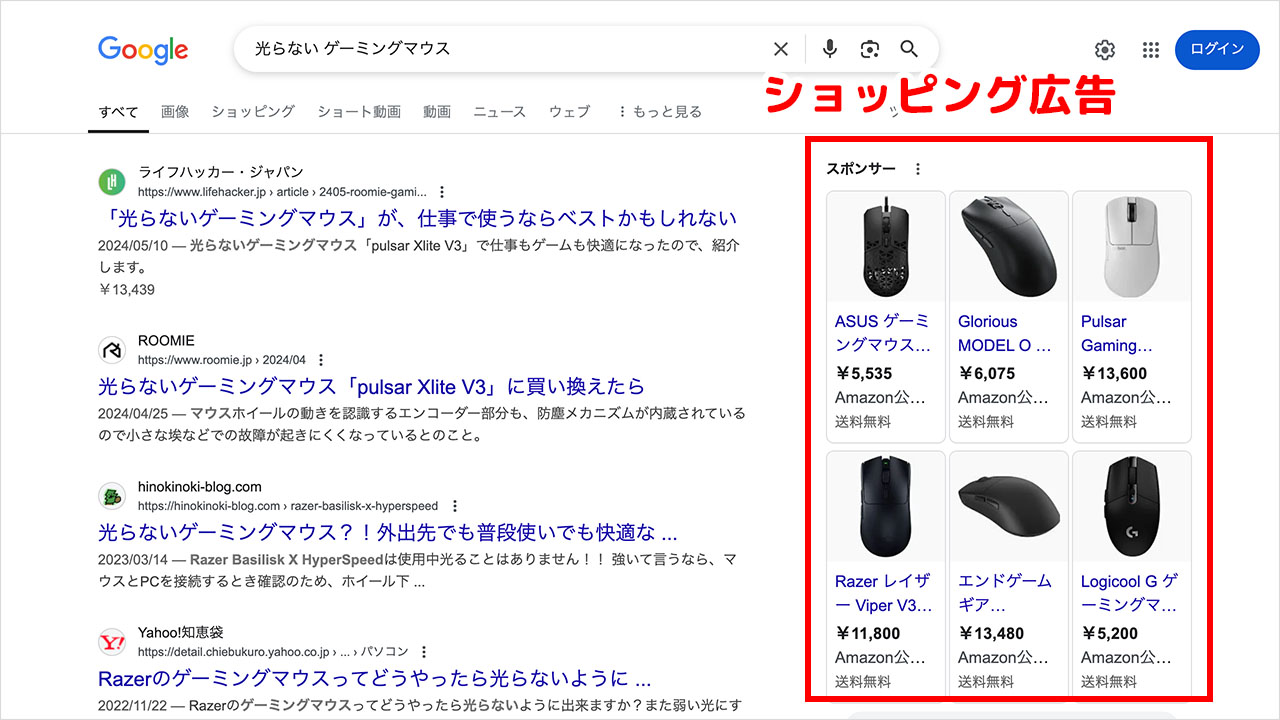Click the エンドゲームギア ad title
This screenshot has height=720, width=1280.
[1005, 593]
